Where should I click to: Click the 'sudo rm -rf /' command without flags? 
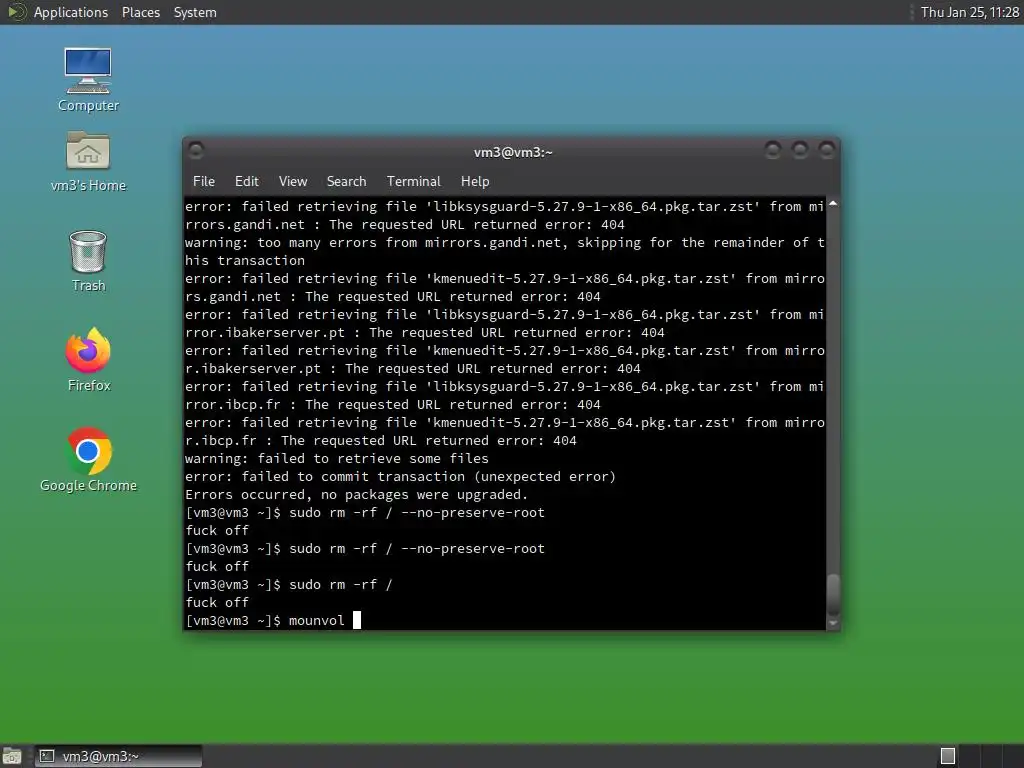pos(340,584)
